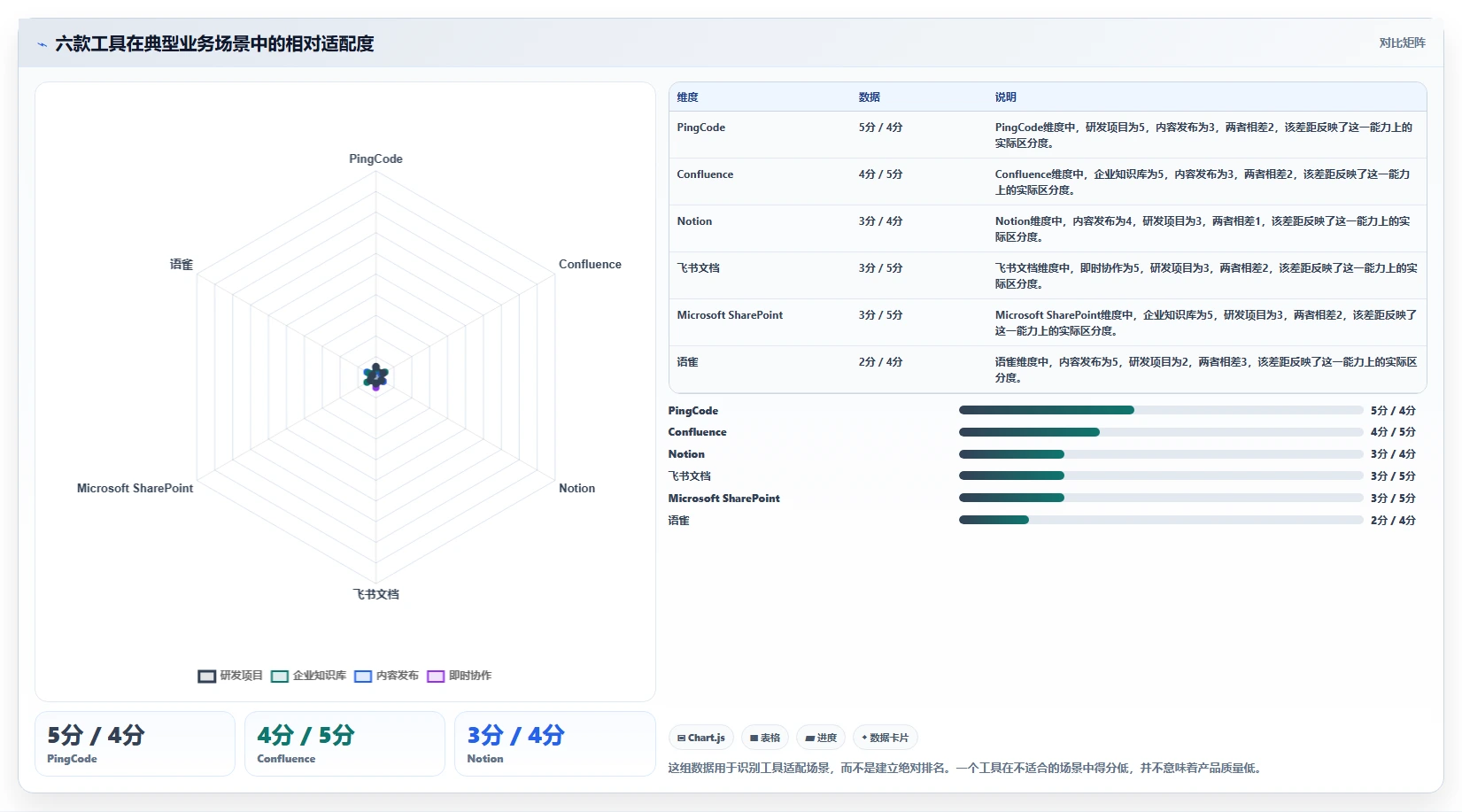Click the 表格 tag
The image size is (1462, 812).
765,738
